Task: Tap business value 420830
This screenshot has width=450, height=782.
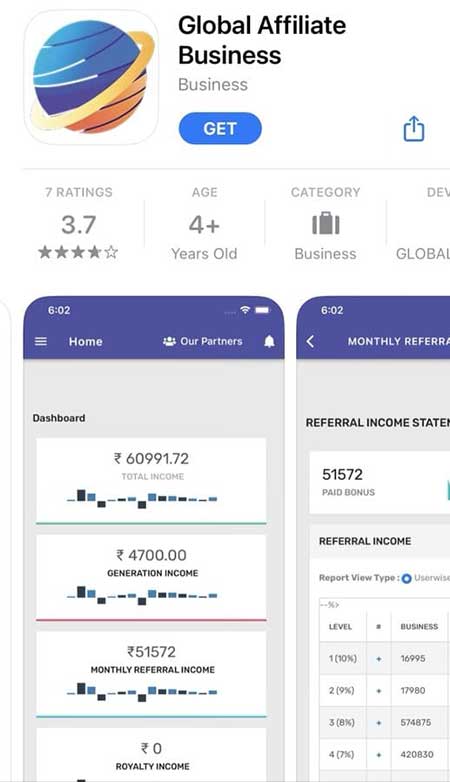Action: tap(417, 755)
